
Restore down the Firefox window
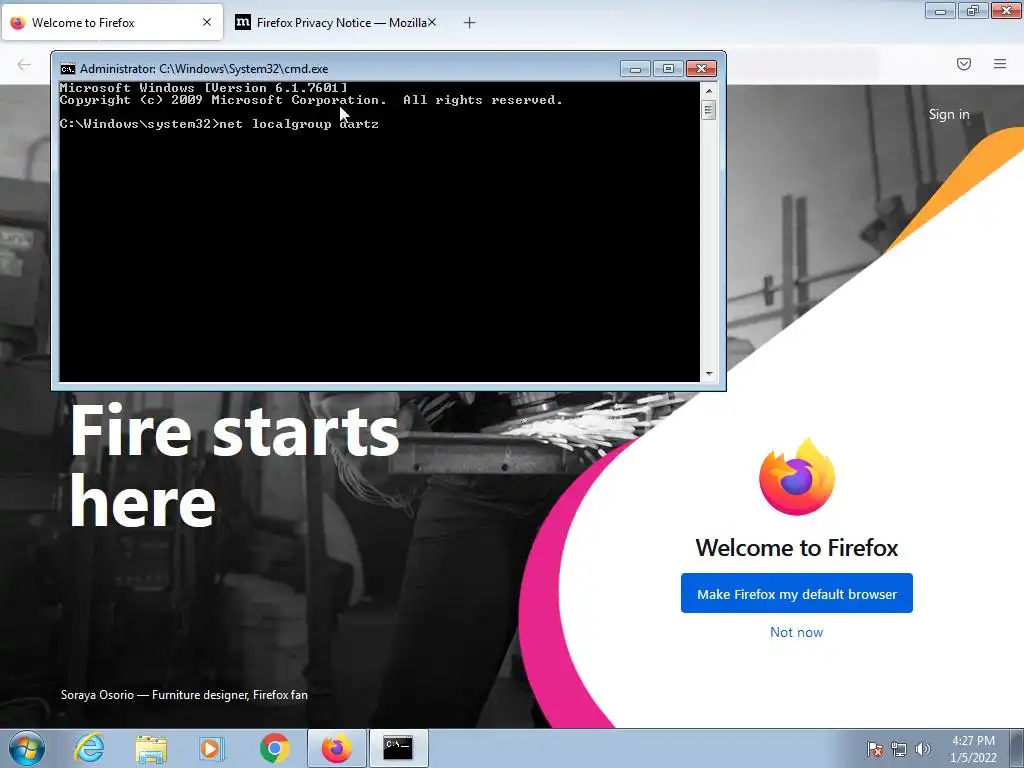(x=973, y=11)
